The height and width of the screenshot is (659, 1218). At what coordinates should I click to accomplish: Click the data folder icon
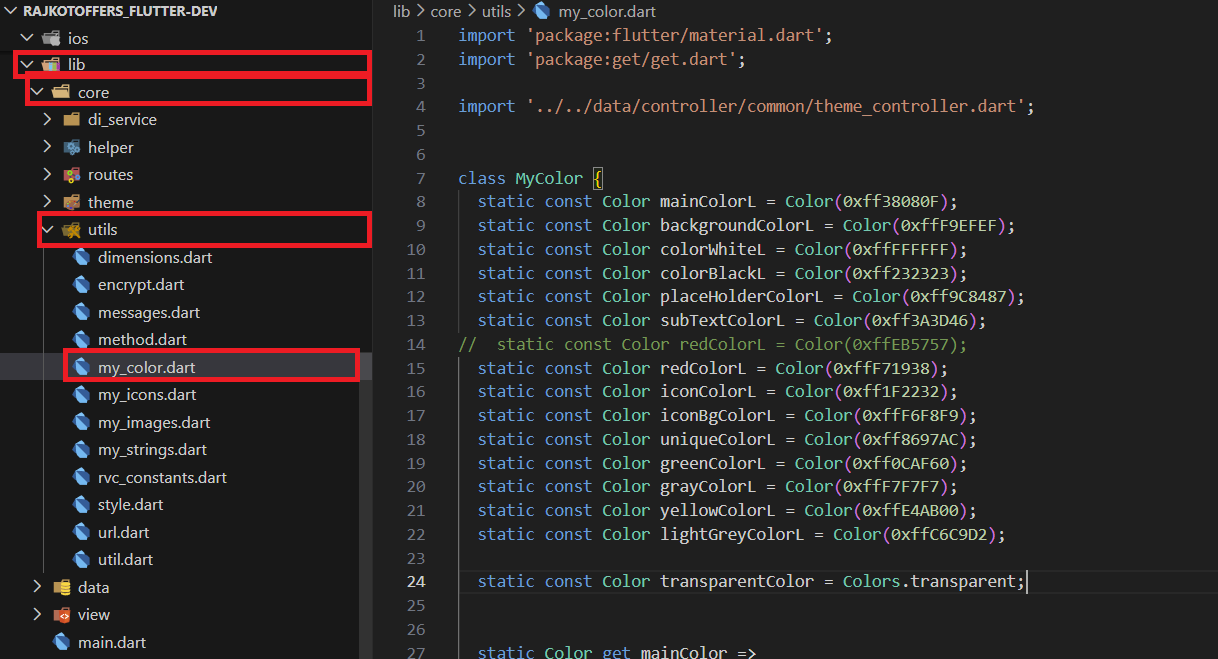(x=61, y=587)
